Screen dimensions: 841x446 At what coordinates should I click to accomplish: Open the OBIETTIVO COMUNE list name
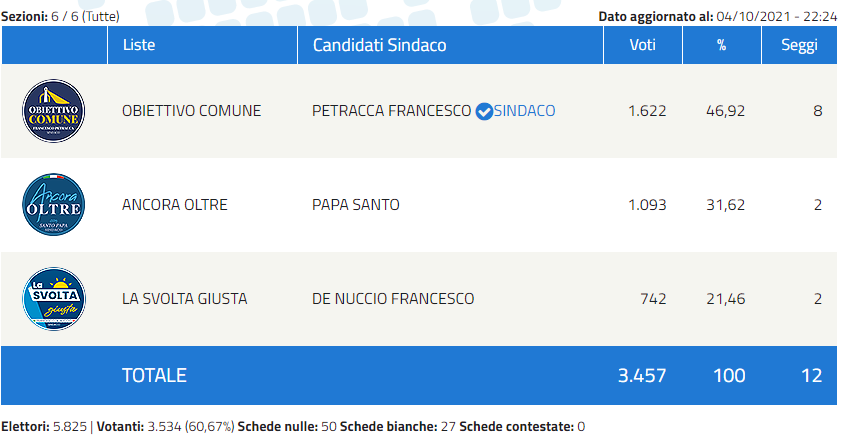tap(191, 111)
